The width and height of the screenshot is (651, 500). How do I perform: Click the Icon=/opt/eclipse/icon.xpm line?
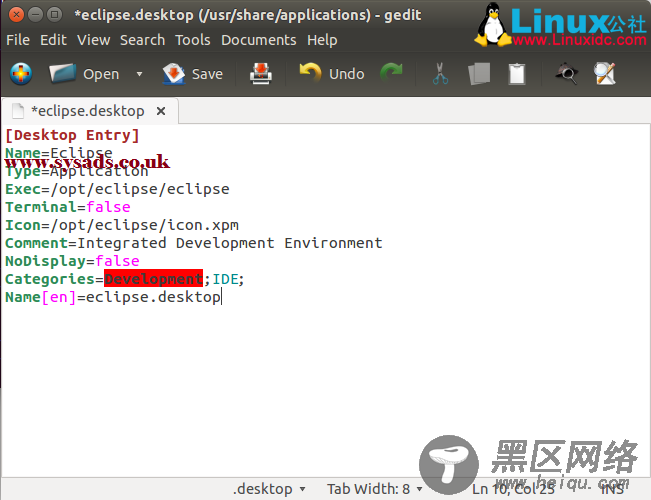122,225
